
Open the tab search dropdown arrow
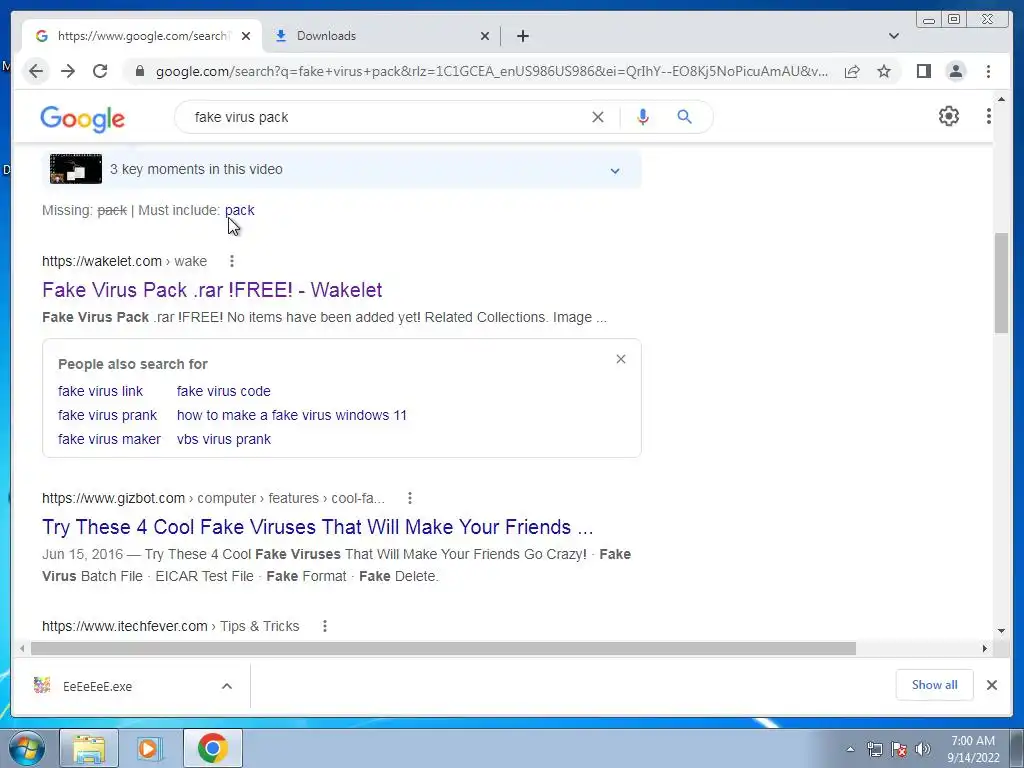pos(893,36)
